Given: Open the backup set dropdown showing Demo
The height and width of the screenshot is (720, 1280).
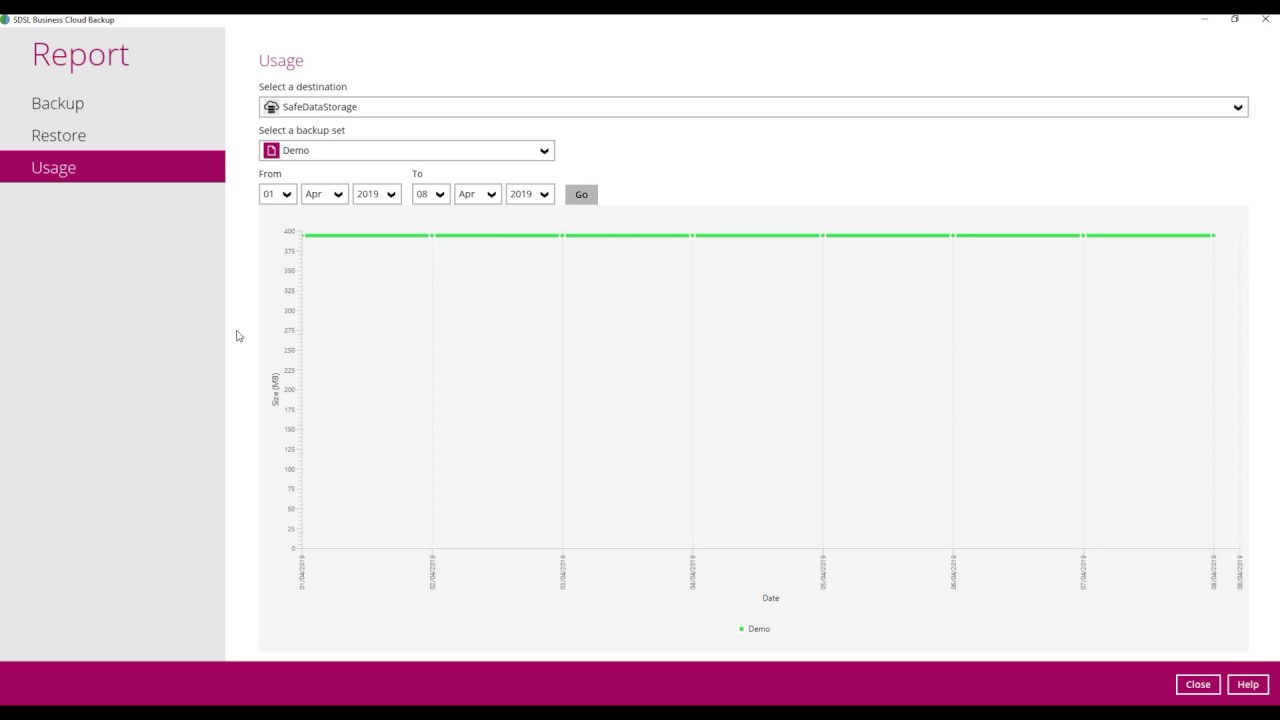Looking at the screenshot, I should pyautogui.click(x=406, y=151).
